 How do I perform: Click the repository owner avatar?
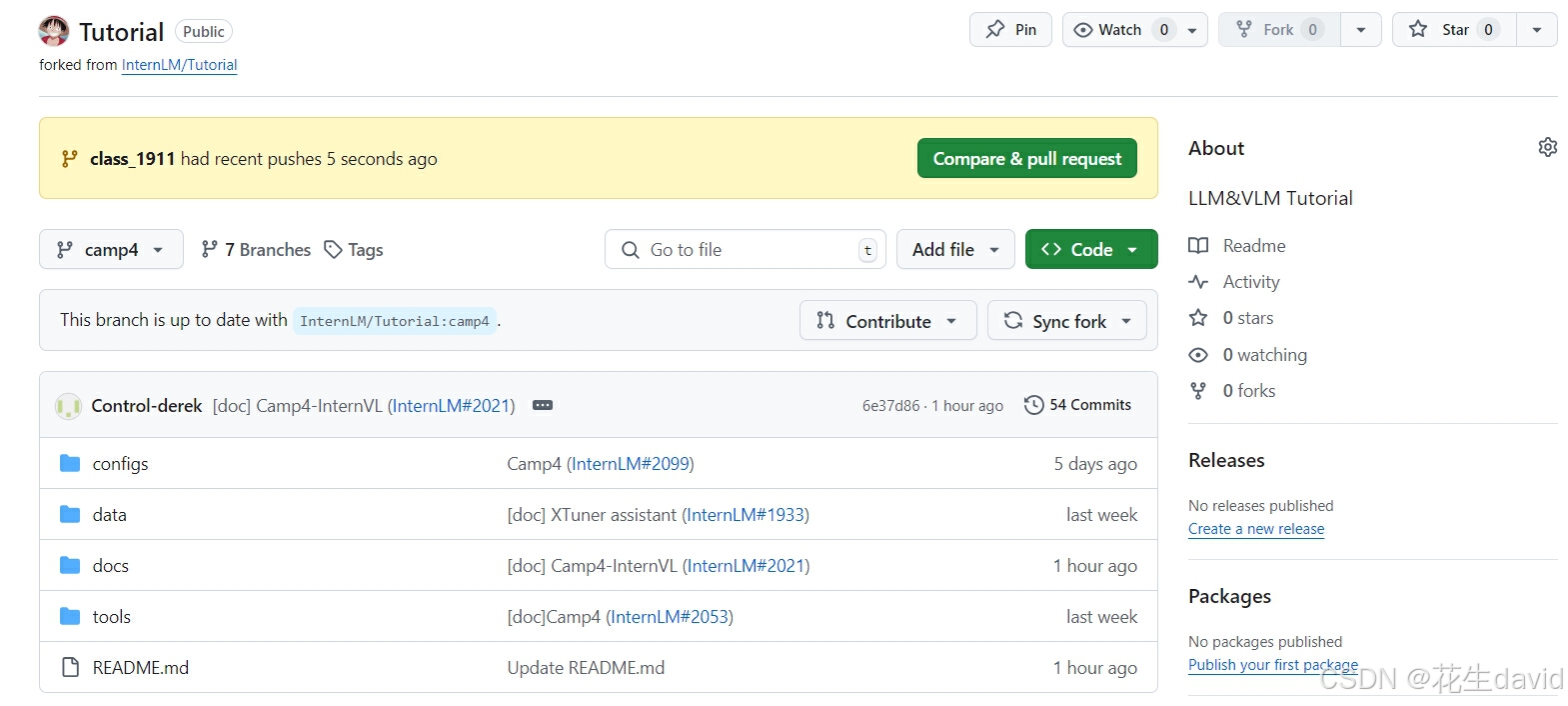pyautogui.click(x=54, y=31)
